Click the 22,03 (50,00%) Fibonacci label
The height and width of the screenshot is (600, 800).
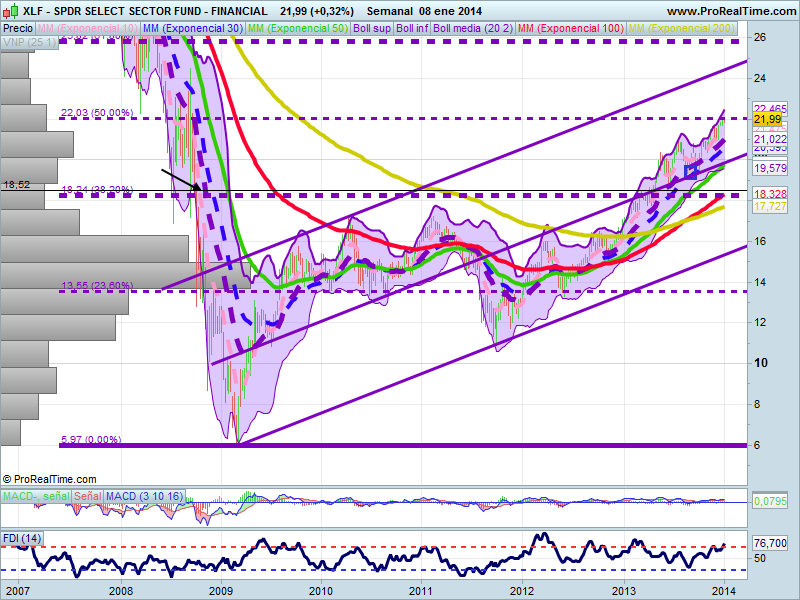point(97,112)
